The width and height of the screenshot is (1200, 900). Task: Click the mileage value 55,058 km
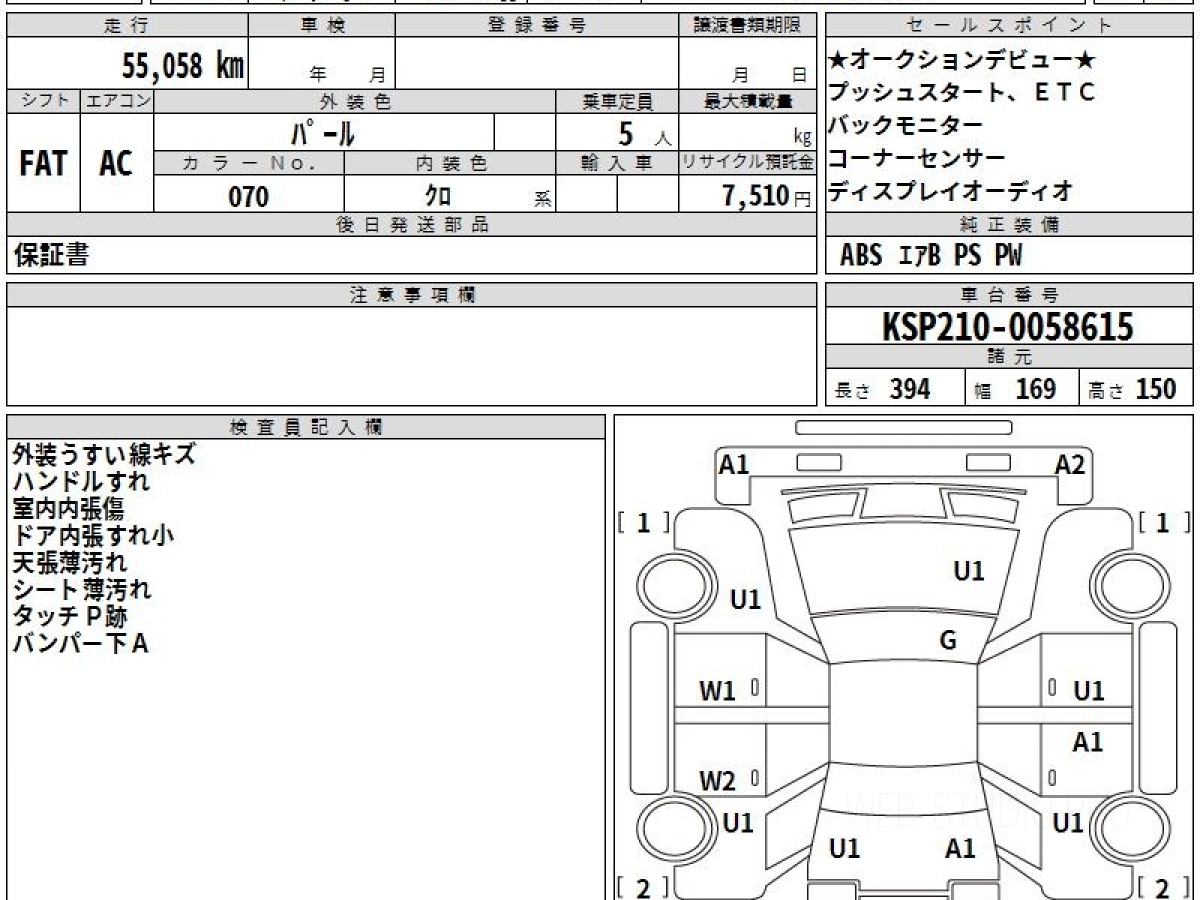click(182, 67)
